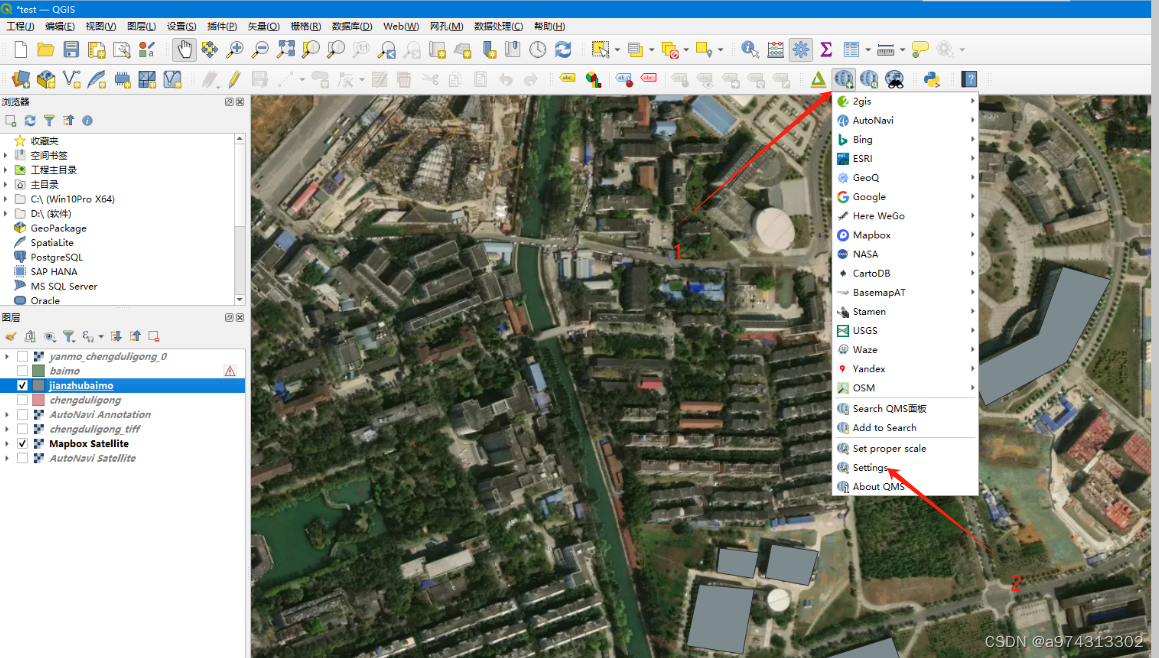Check the baimo layer checkbox
The image size is (1159, 658).
coord(22,371)
